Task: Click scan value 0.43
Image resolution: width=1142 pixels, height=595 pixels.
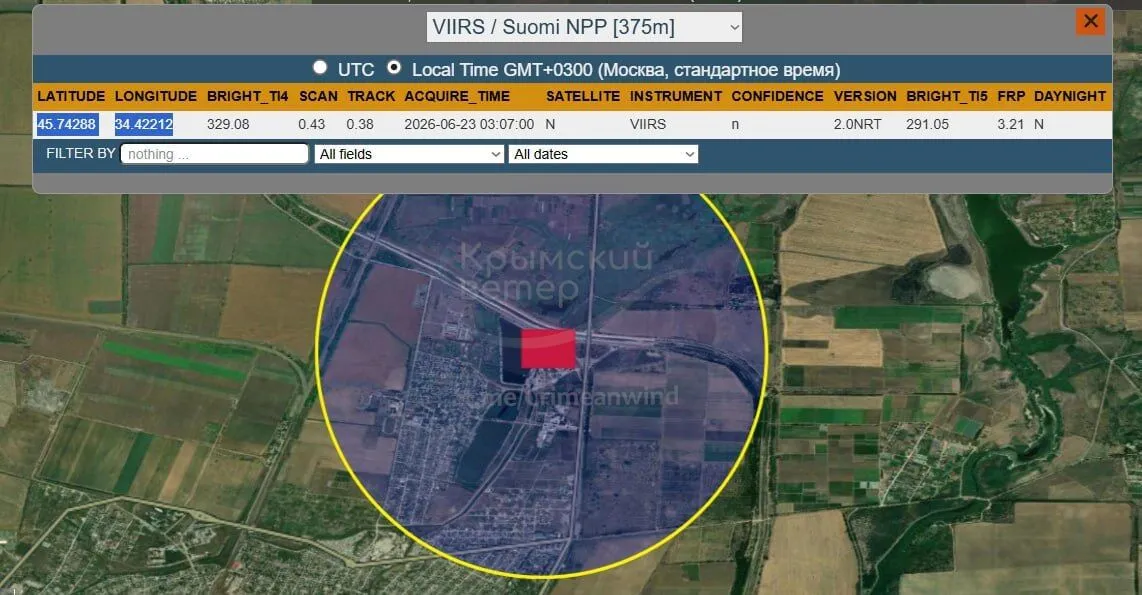Action: (x=312, y=125)
